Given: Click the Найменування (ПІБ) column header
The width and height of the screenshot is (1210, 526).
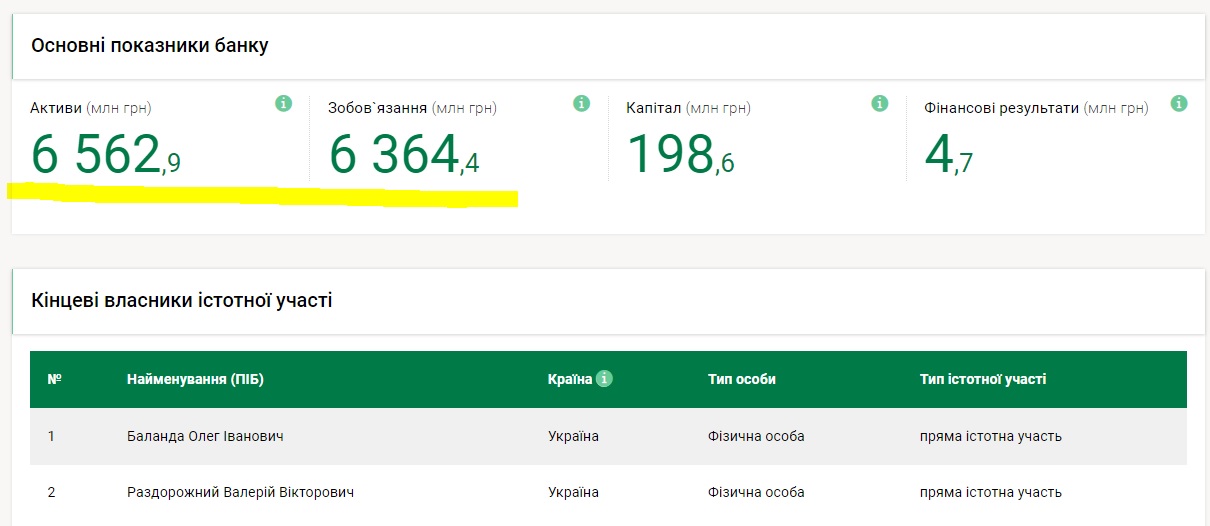Looking at the screenshot, I should [195, 380].
